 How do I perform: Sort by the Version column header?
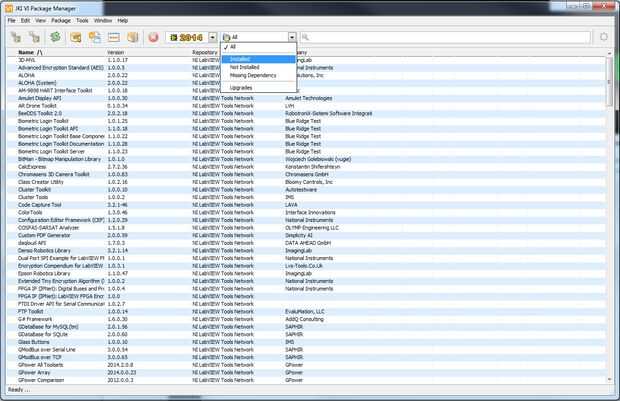[x=115, y=52]
